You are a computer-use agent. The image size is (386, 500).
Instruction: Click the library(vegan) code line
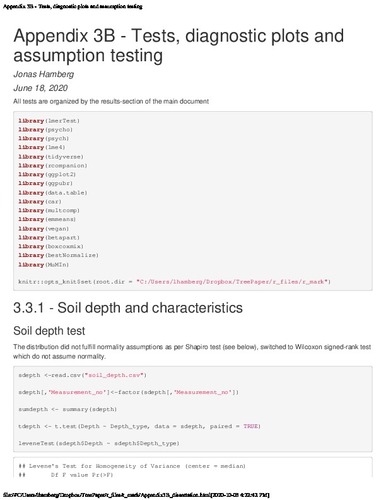(44, 229)
